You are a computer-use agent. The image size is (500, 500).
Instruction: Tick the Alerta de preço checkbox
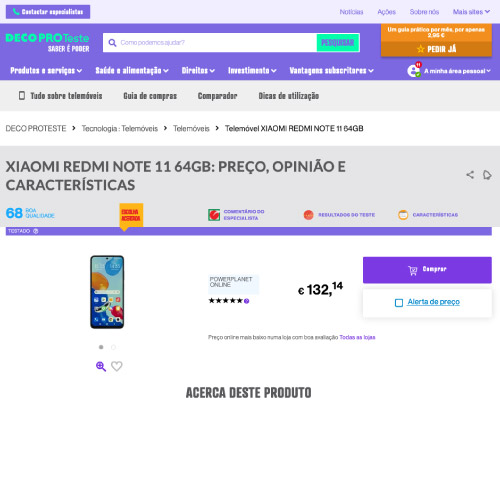tap(399, 303)
